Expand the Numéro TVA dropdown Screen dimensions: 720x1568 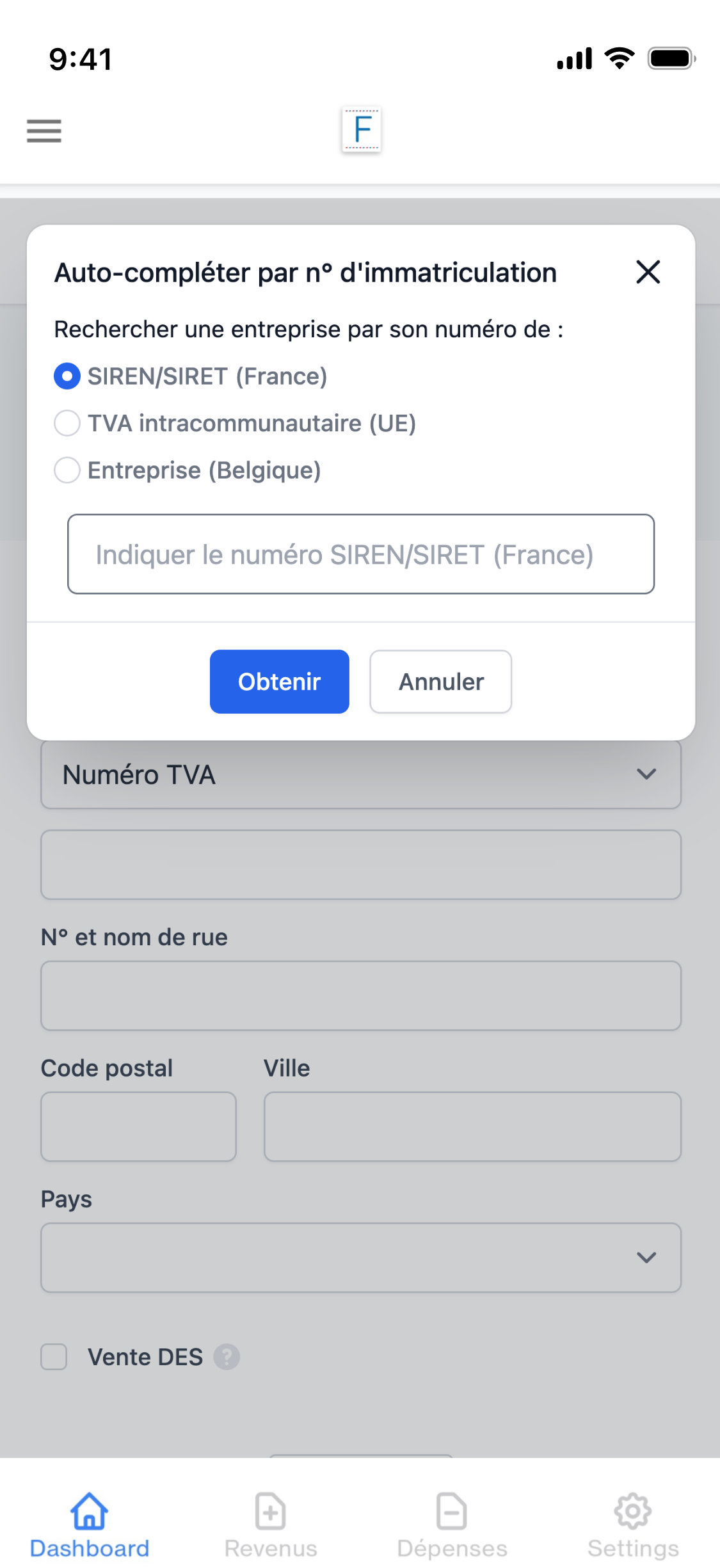(x=360, y=774)
